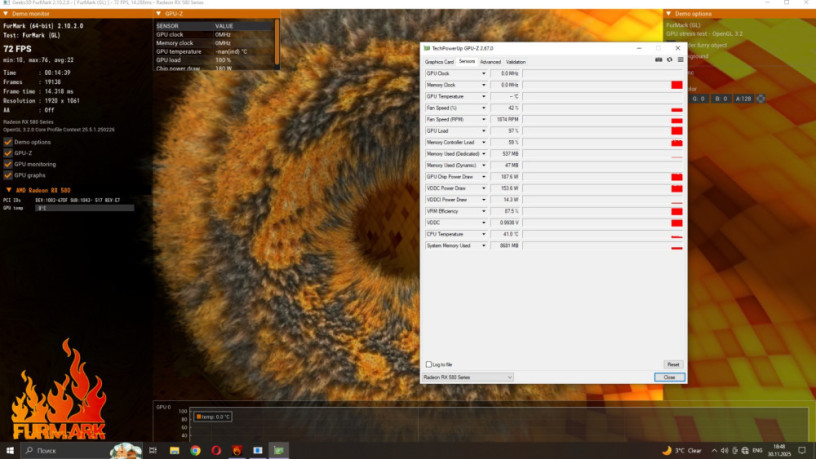Screen dimensions: 816x459
Task: Open the CPU Temperature sensor dropdown
Action: pyautogui.click(x=483, y=234)
